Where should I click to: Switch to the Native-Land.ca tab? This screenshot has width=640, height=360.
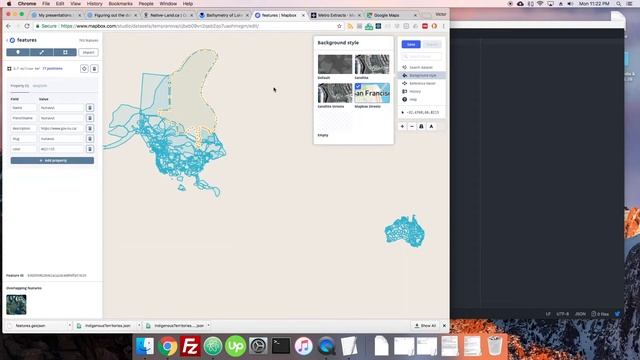[169, 15]
